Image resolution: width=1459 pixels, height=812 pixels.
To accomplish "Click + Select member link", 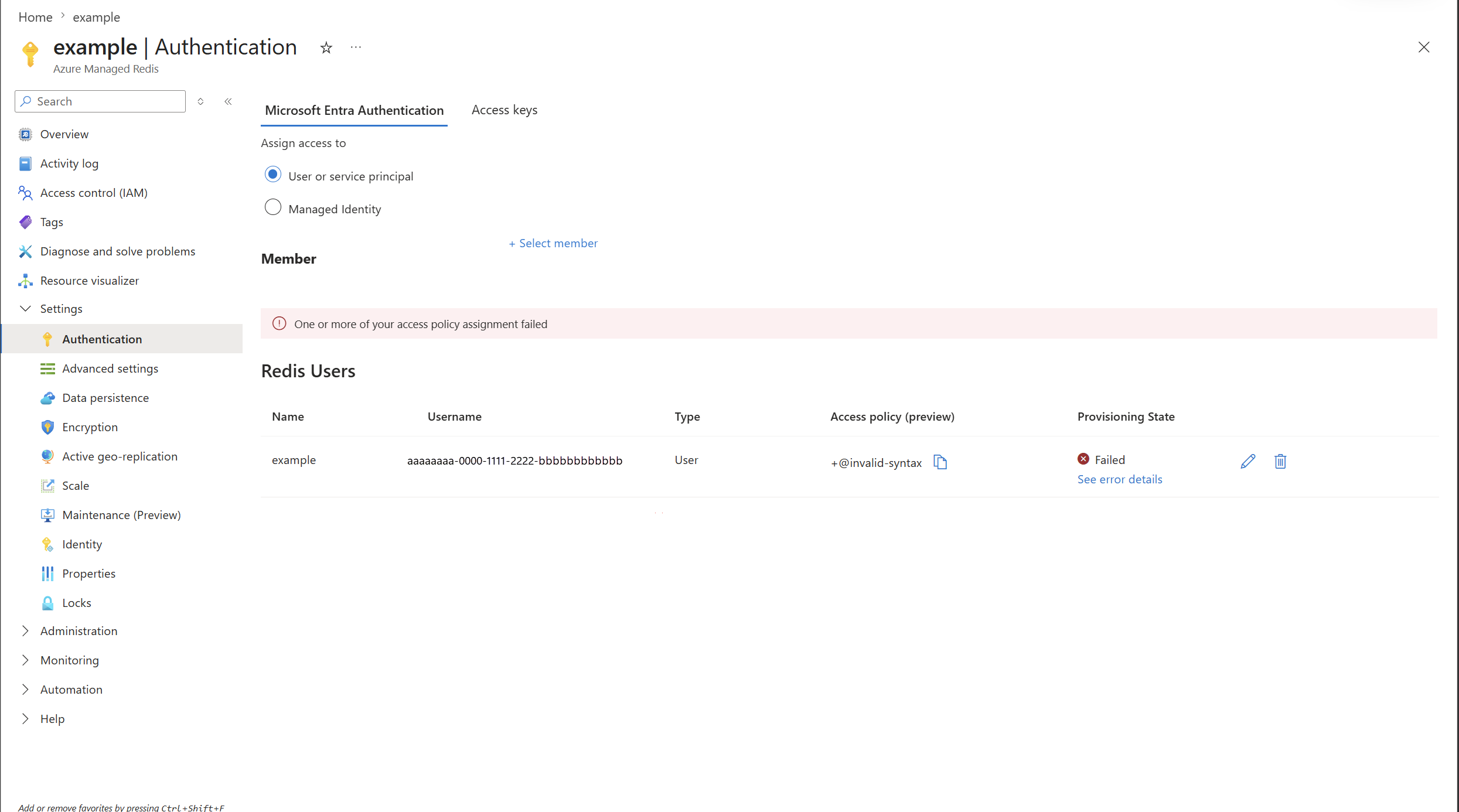I will (x=553, y=244).
